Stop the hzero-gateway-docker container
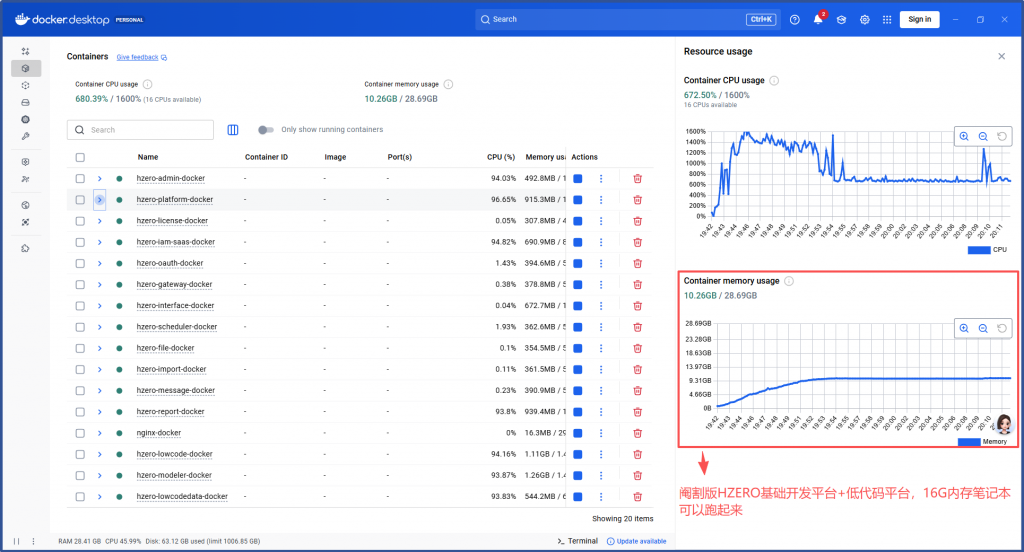Screen dimensions: 1024x552 (578, 284)
